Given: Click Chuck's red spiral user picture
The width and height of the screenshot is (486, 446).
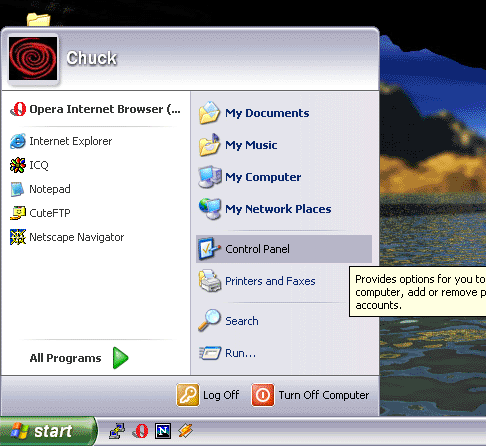Looking at the screenshot, I should click(x=33, y=58).
